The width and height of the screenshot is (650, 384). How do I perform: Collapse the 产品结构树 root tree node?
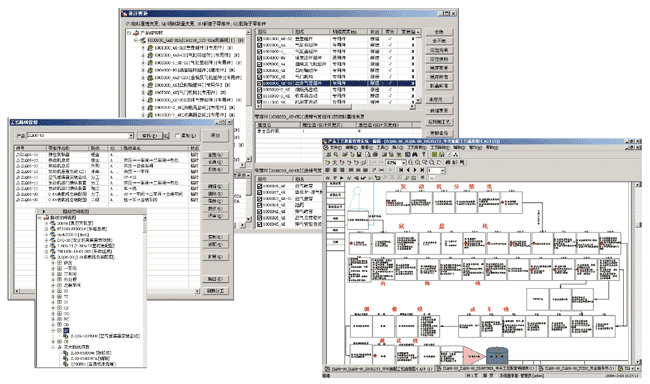pyautogui.click(x=129, y=32)
